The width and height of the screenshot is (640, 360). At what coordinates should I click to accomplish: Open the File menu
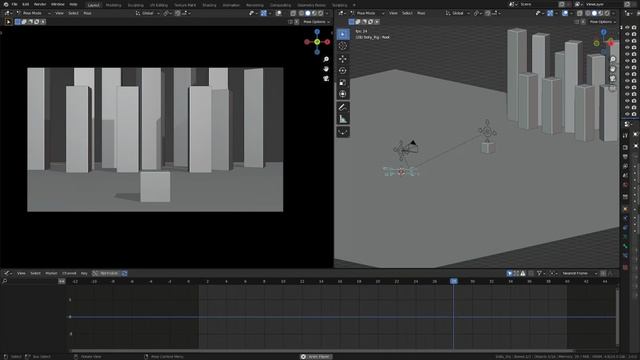click(x=15, y=4)
